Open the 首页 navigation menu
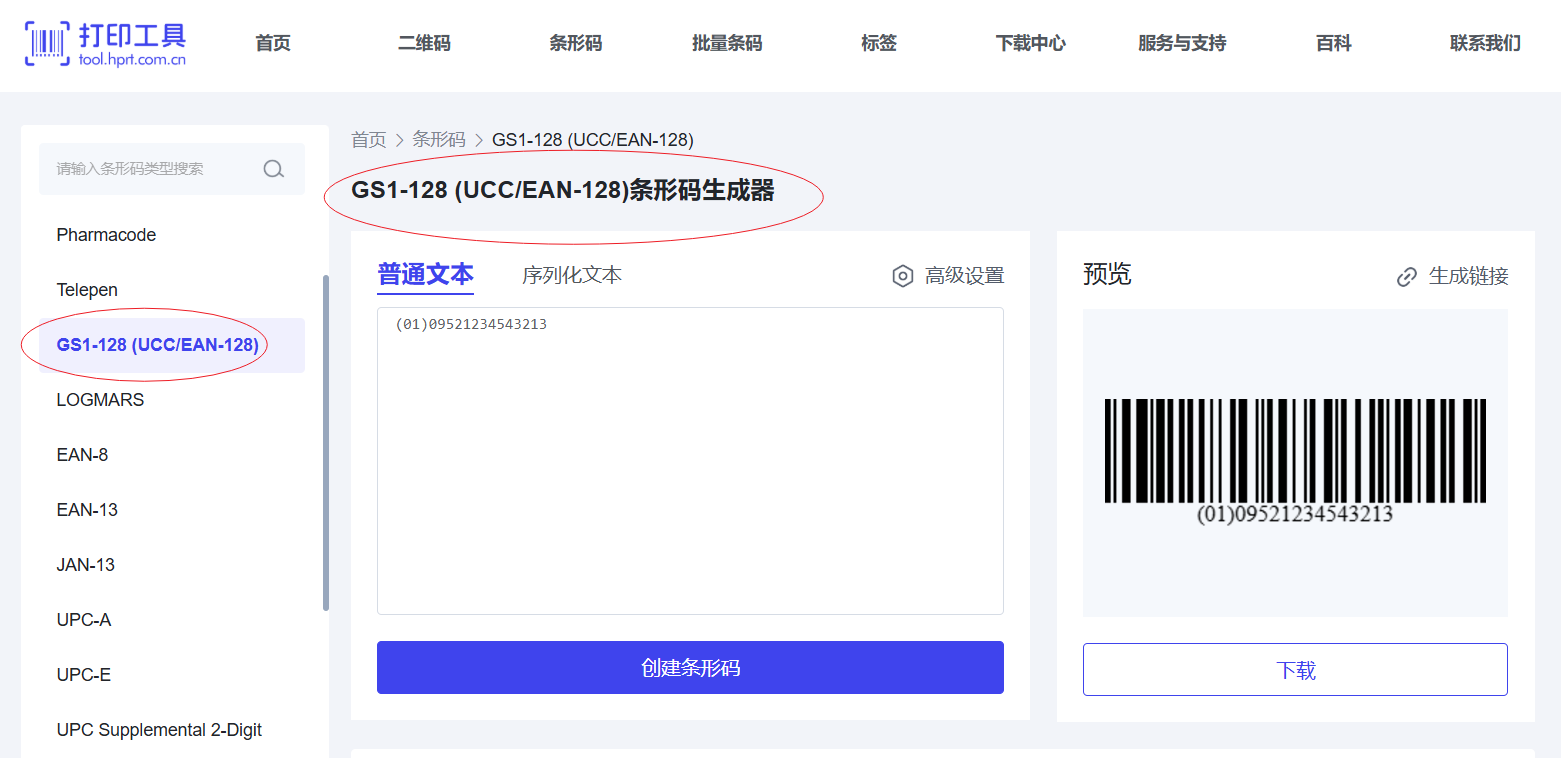 (273, 43)
